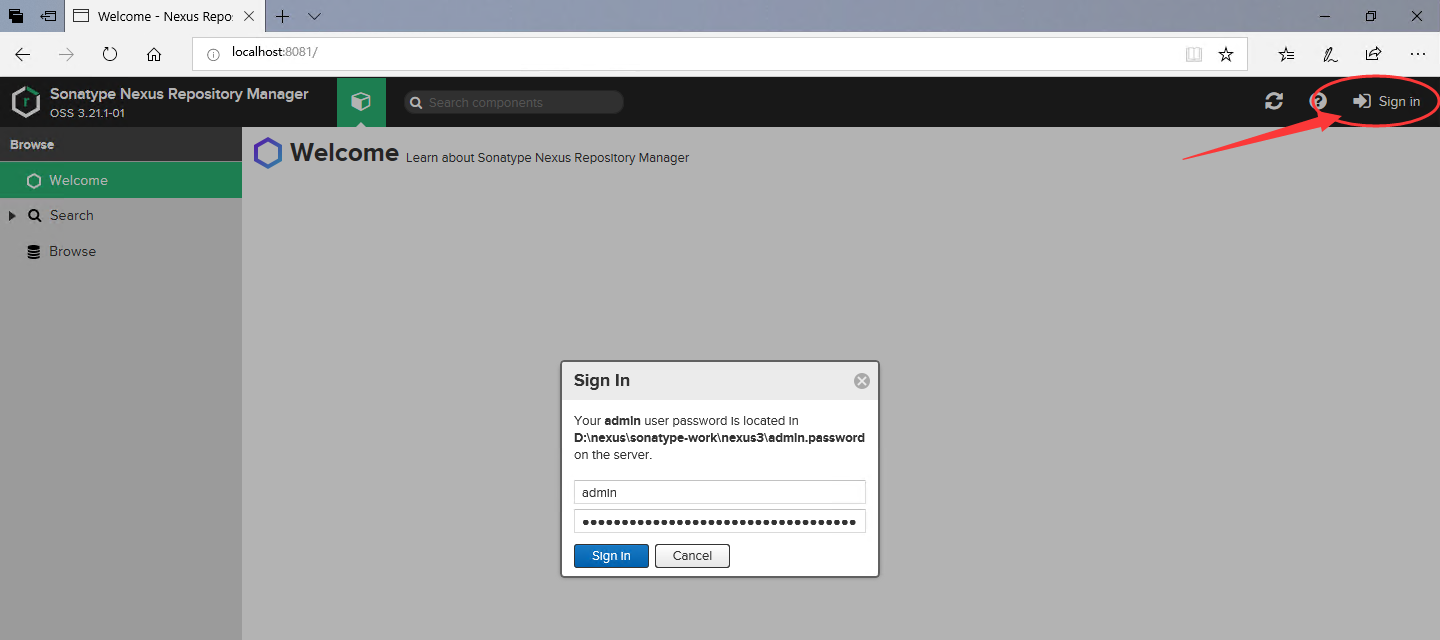This screenshot has width=1440, height=640.
Task: Select the Welcome - Nexus Repository tab
Action: (166, 16)
